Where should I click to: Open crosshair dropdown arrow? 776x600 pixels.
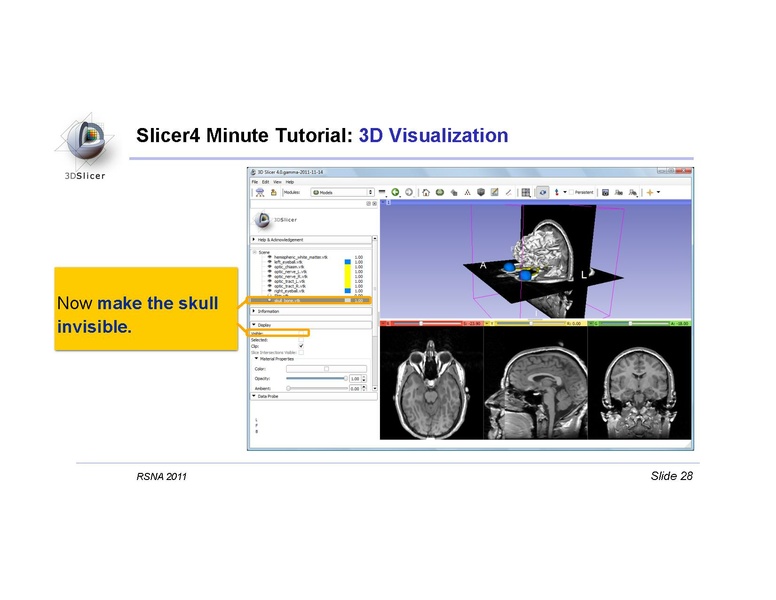point(658,192)
